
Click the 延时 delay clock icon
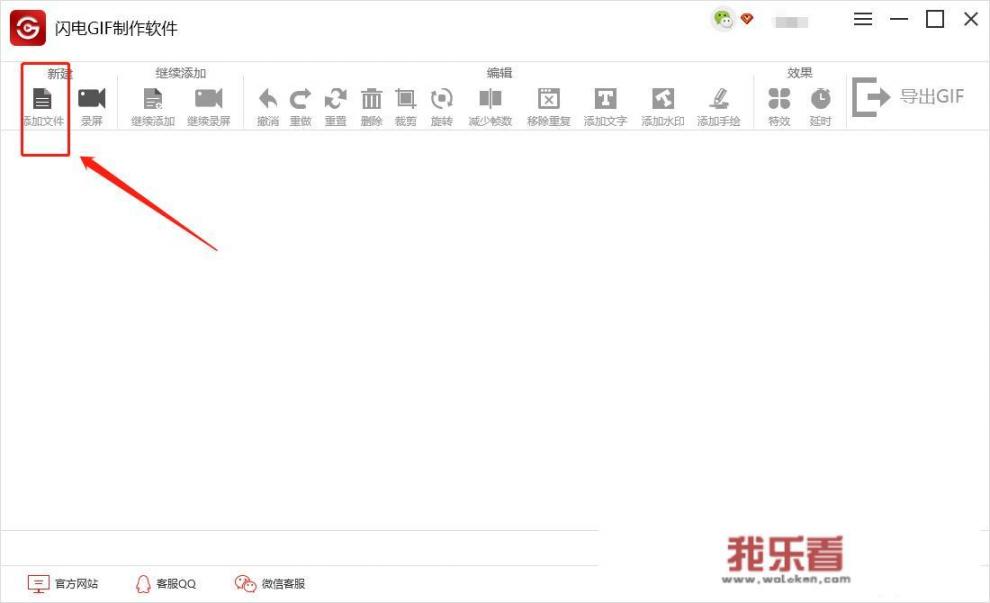pyautogui.click(x=820, y=99)
